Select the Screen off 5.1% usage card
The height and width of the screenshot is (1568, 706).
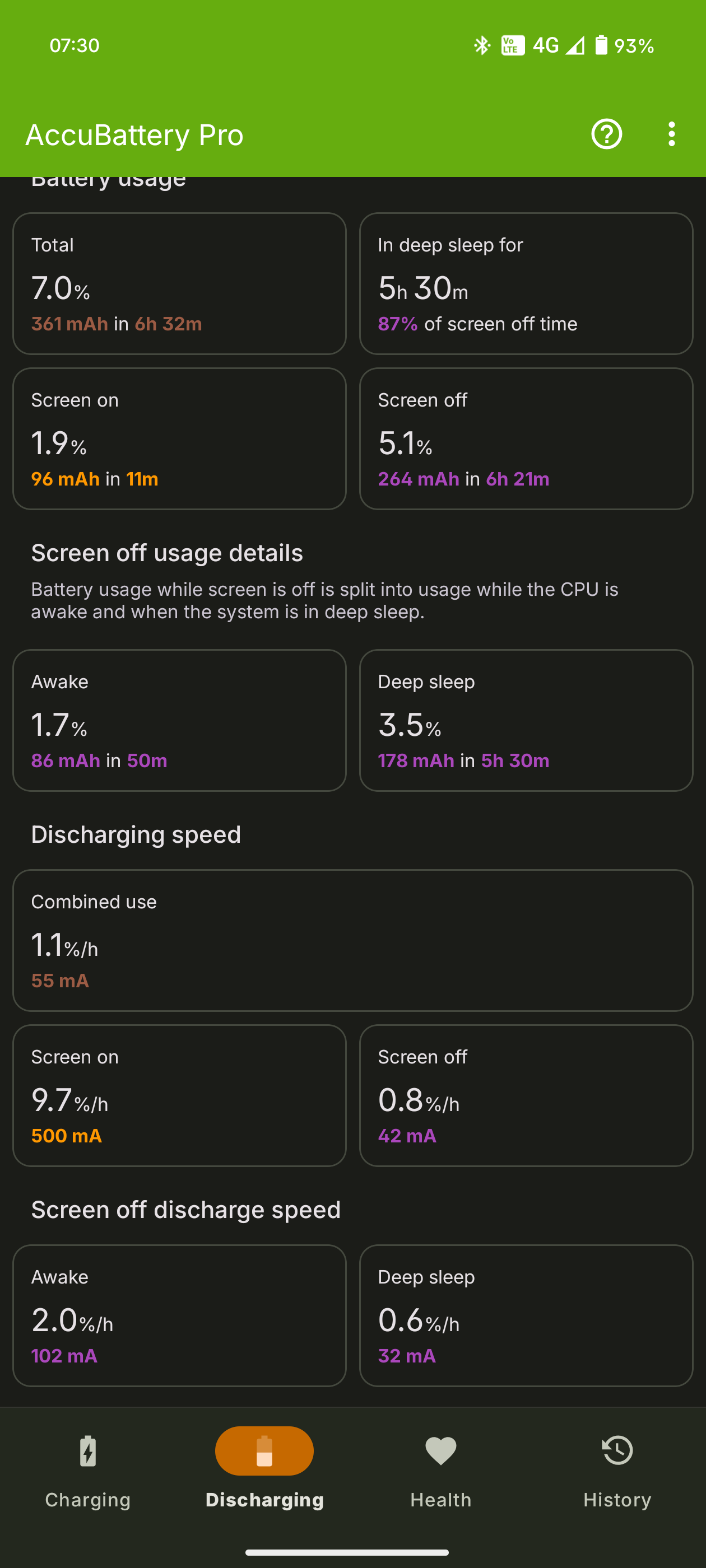[526, 439]
